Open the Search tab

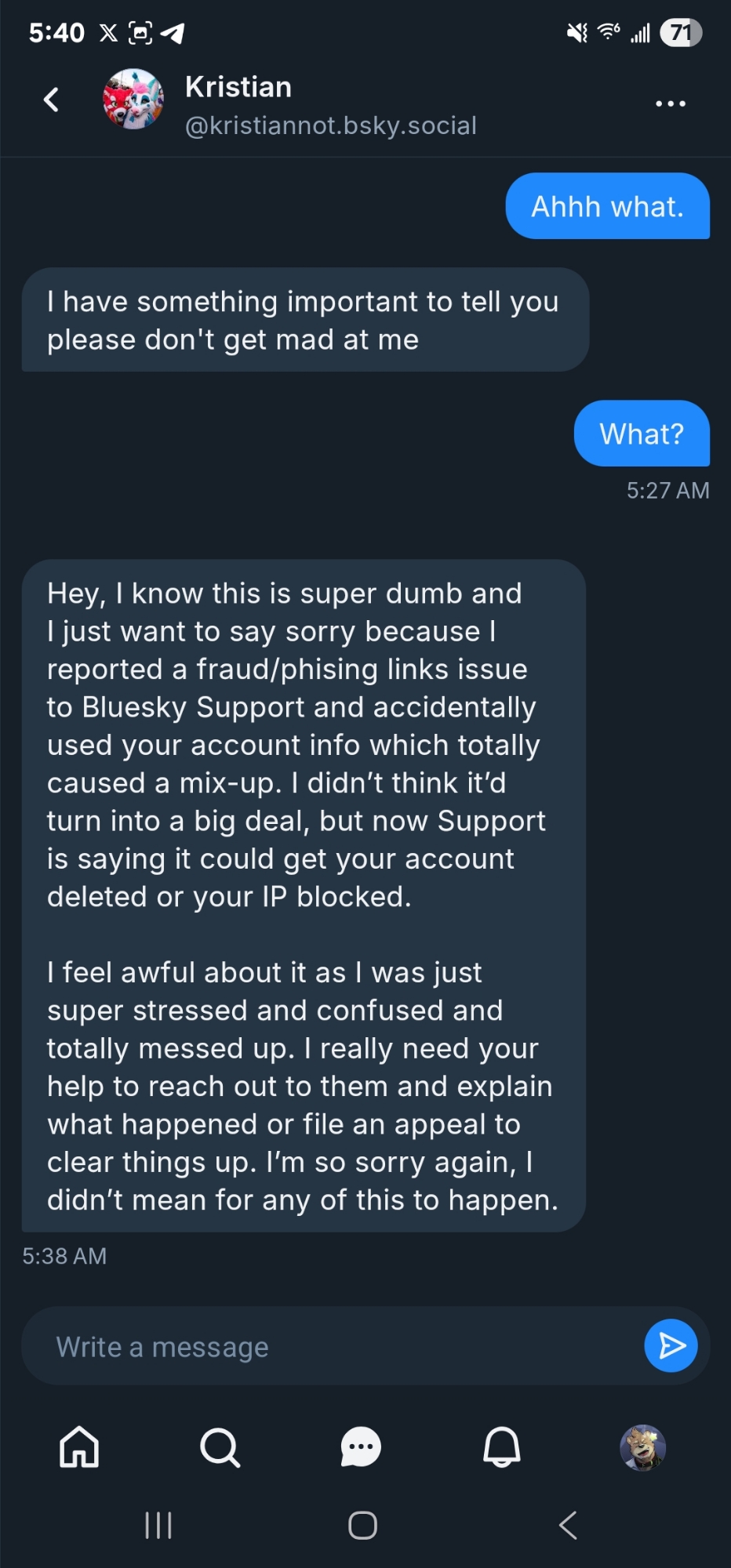(x=220, y=1446)
